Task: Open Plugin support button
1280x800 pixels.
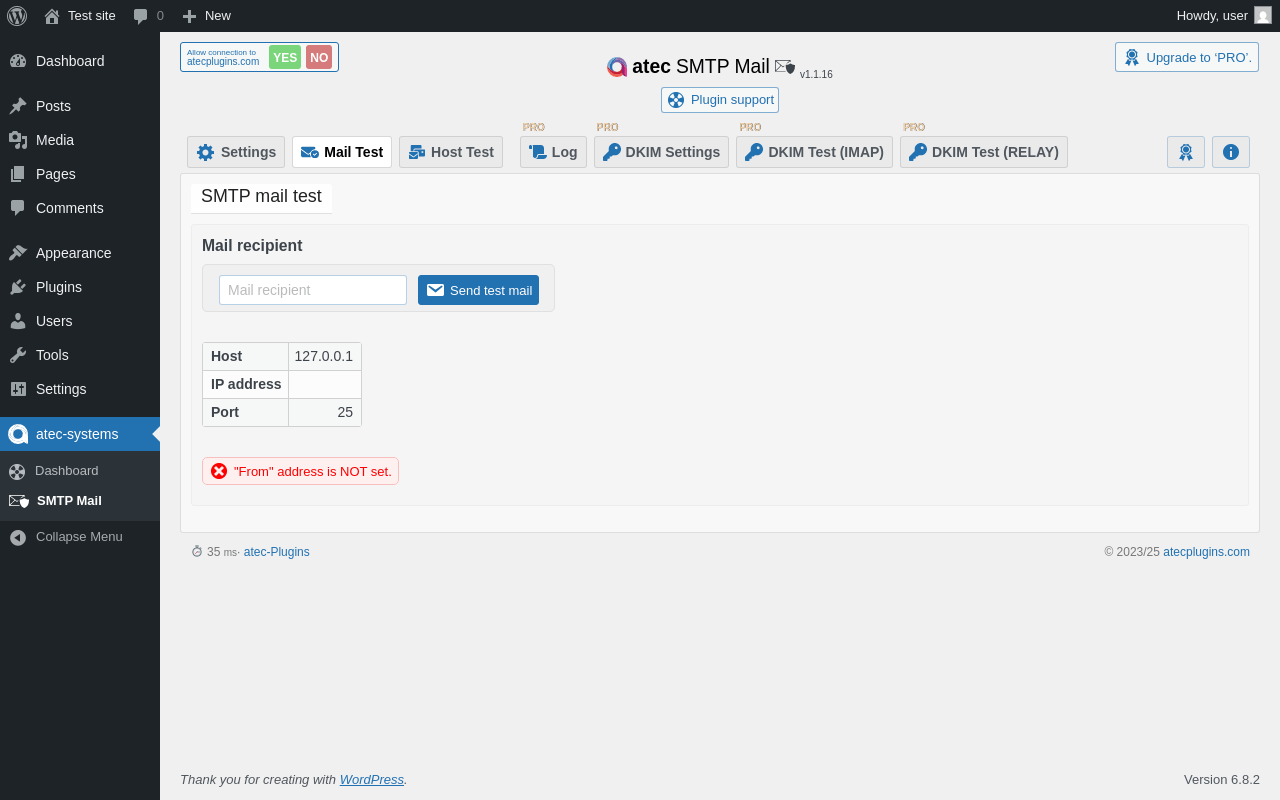Action: pyautogui.click(x=720, y=100)
